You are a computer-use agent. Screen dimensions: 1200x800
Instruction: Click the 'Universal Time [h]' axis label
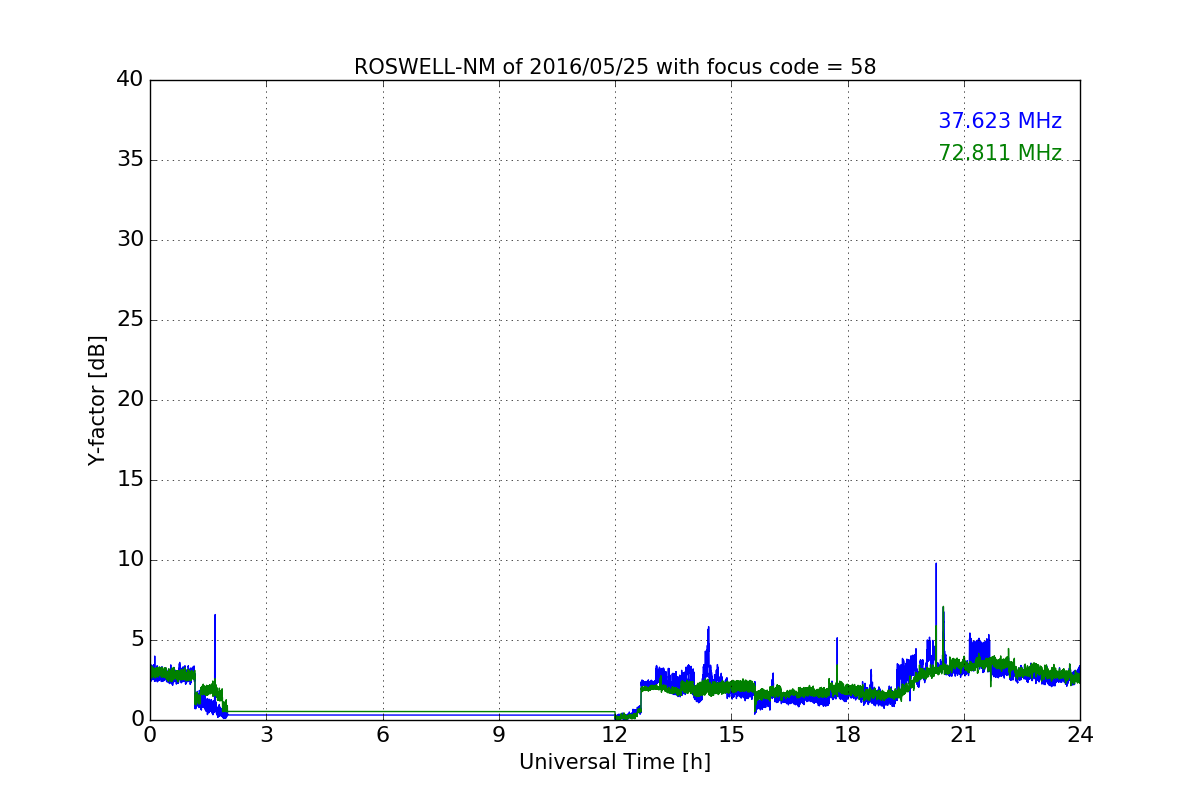point(615,762)
